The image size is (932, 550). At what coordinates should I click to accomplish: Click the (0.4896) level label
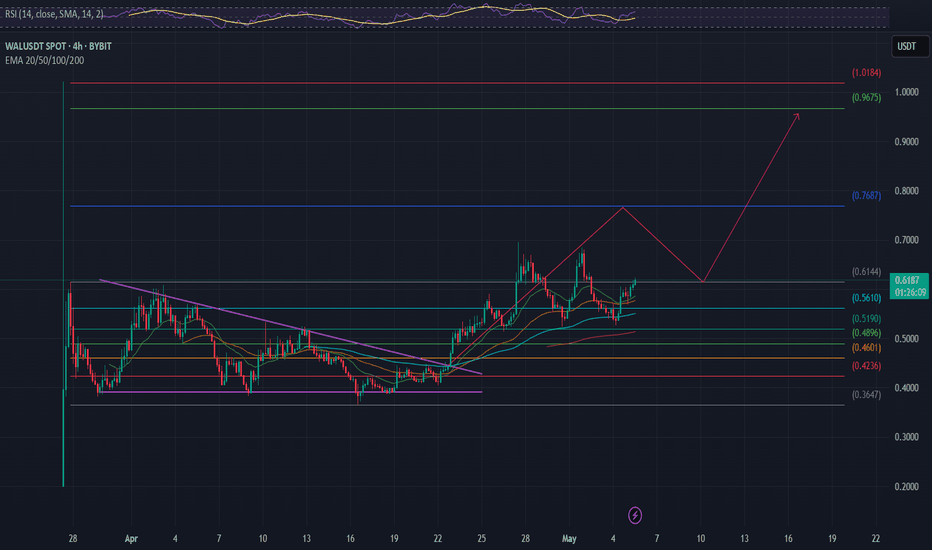click(x=866, y=333)
